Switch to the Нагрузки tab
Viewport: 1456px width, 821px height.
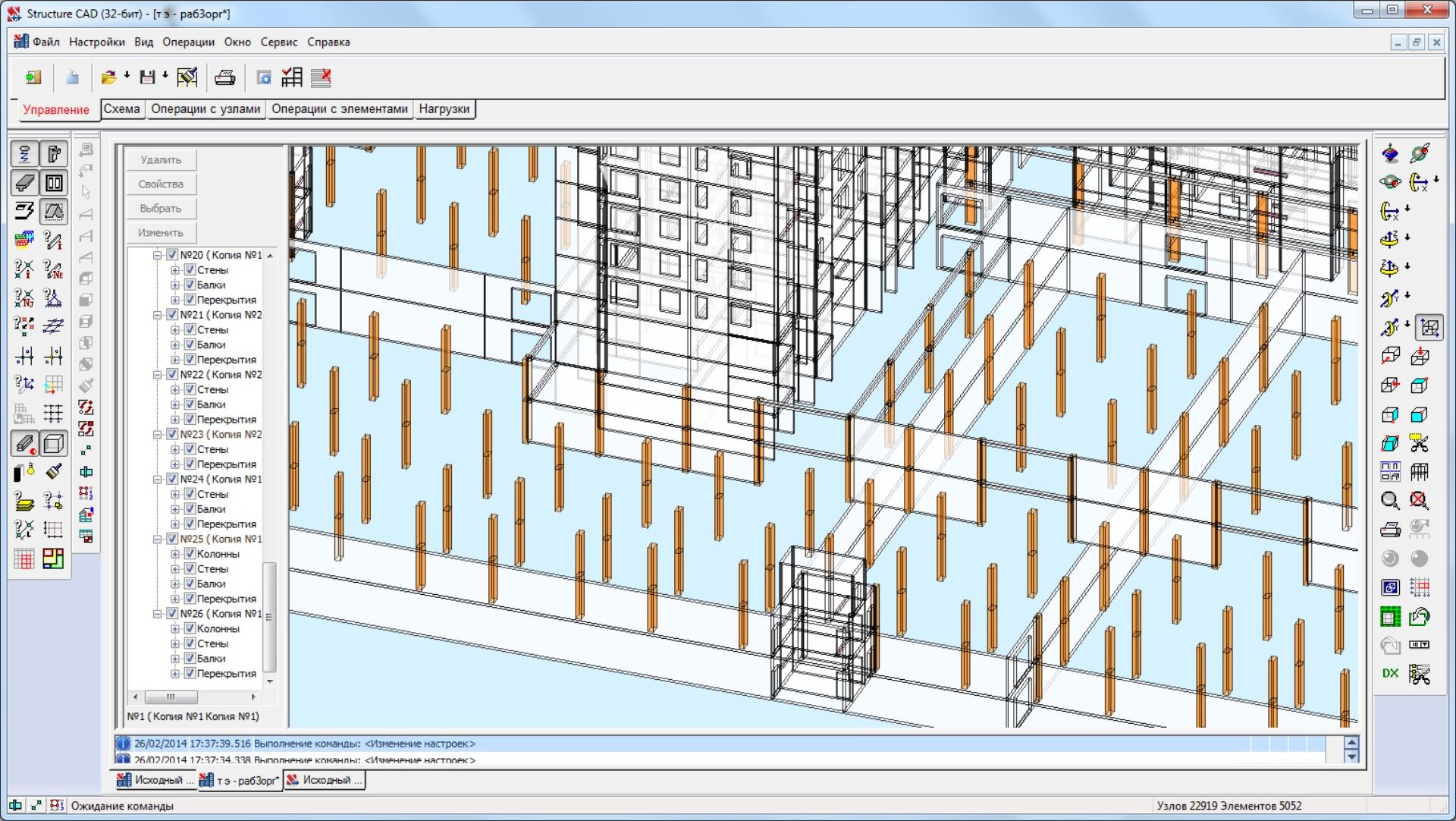tap(444, 109)
